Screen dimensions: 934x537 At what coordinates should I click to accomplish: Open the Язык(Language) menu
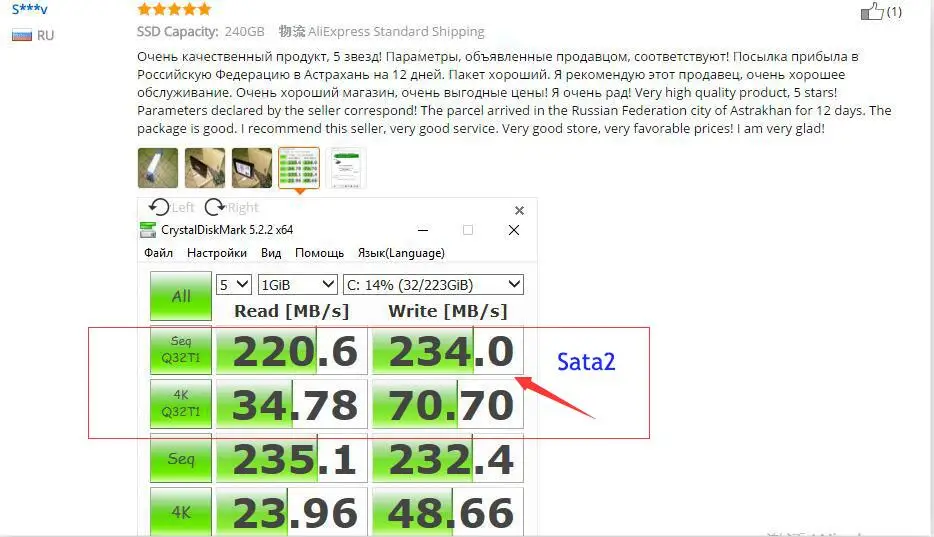[401, 253]
